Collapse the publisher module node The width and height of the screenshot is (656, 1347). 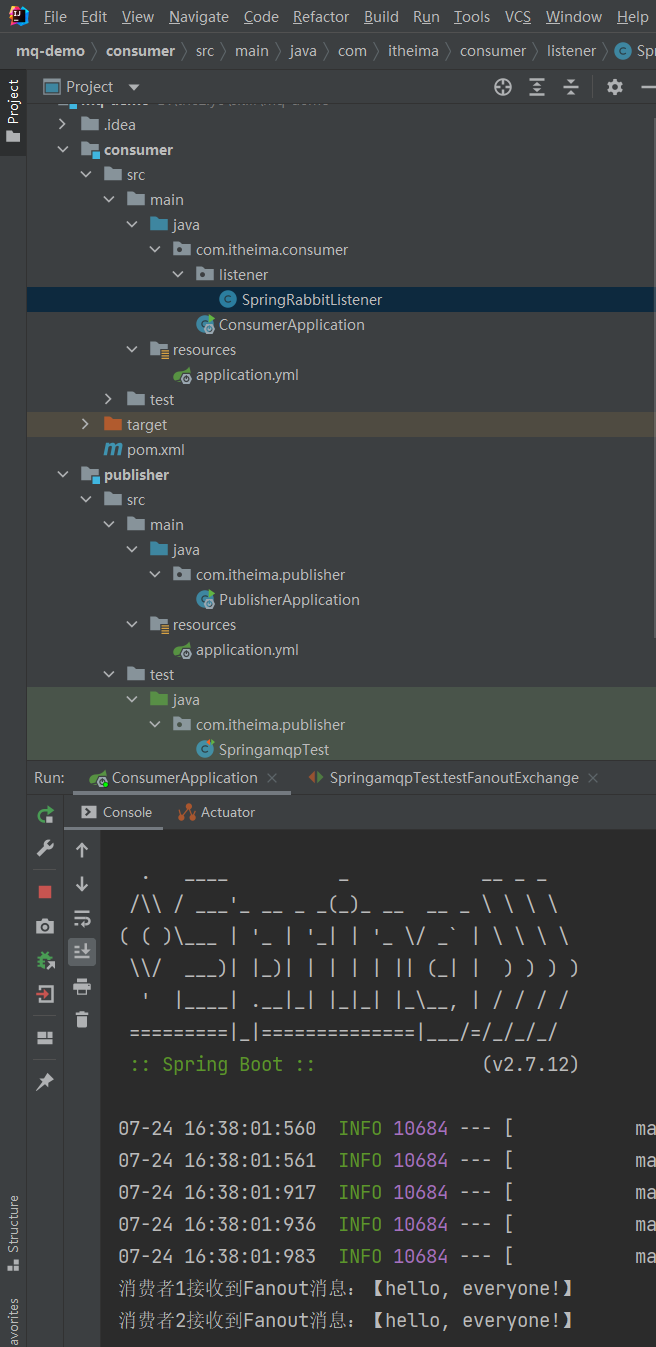(x=62, y=475)
